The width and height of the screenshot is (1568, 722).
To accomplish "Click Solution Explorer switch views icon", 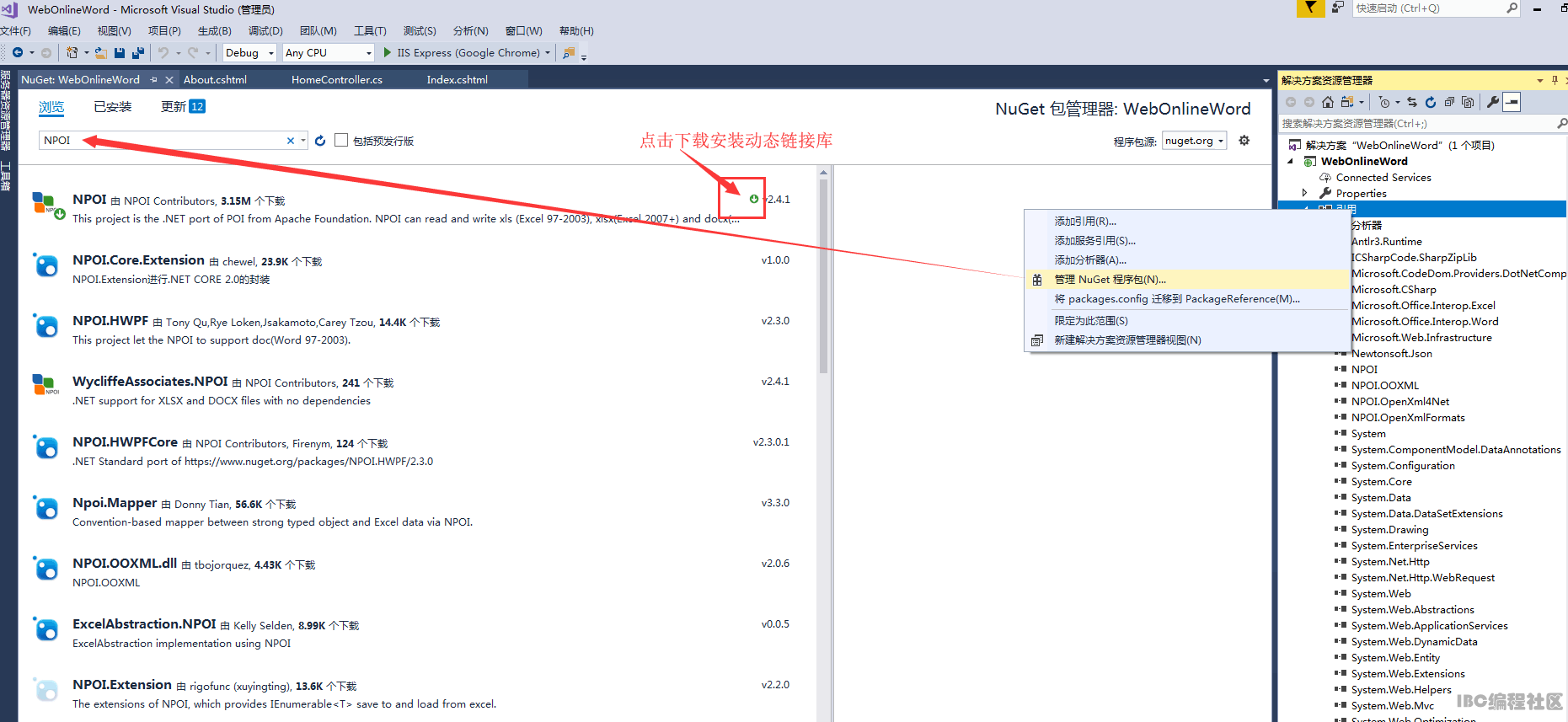I will click(1347, 102).
